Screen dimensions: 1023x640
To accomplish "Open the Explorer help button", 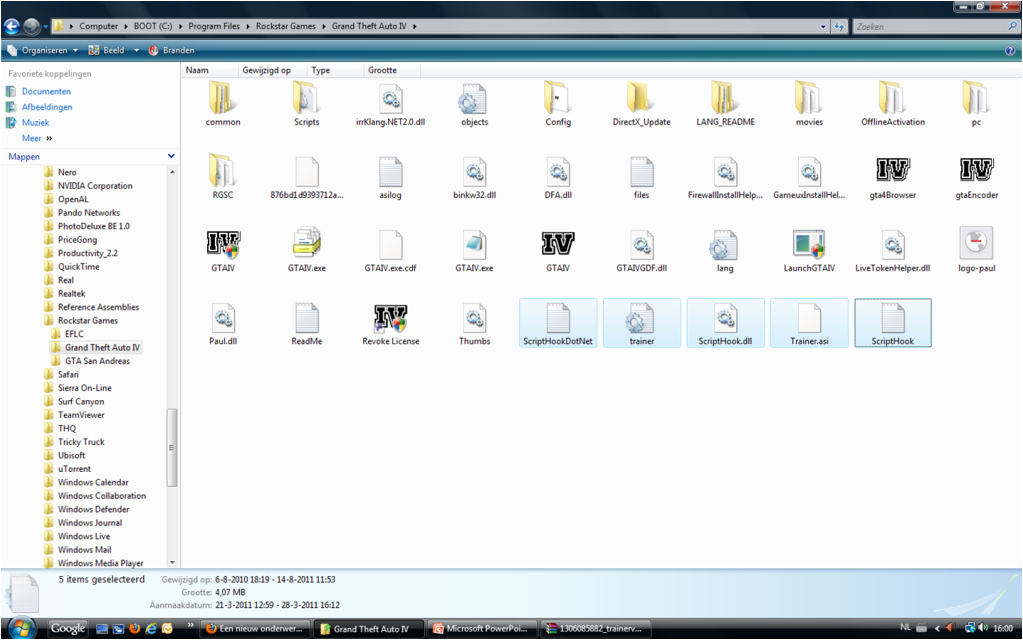I will coord(1011,50).
